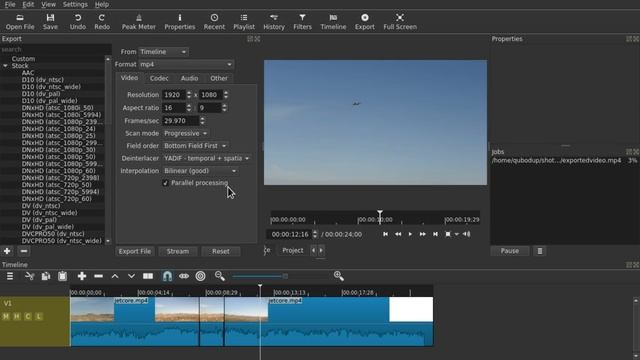Show the Recent files panel
The width and height of the screenshot is (640, 360).
[214, 22]
